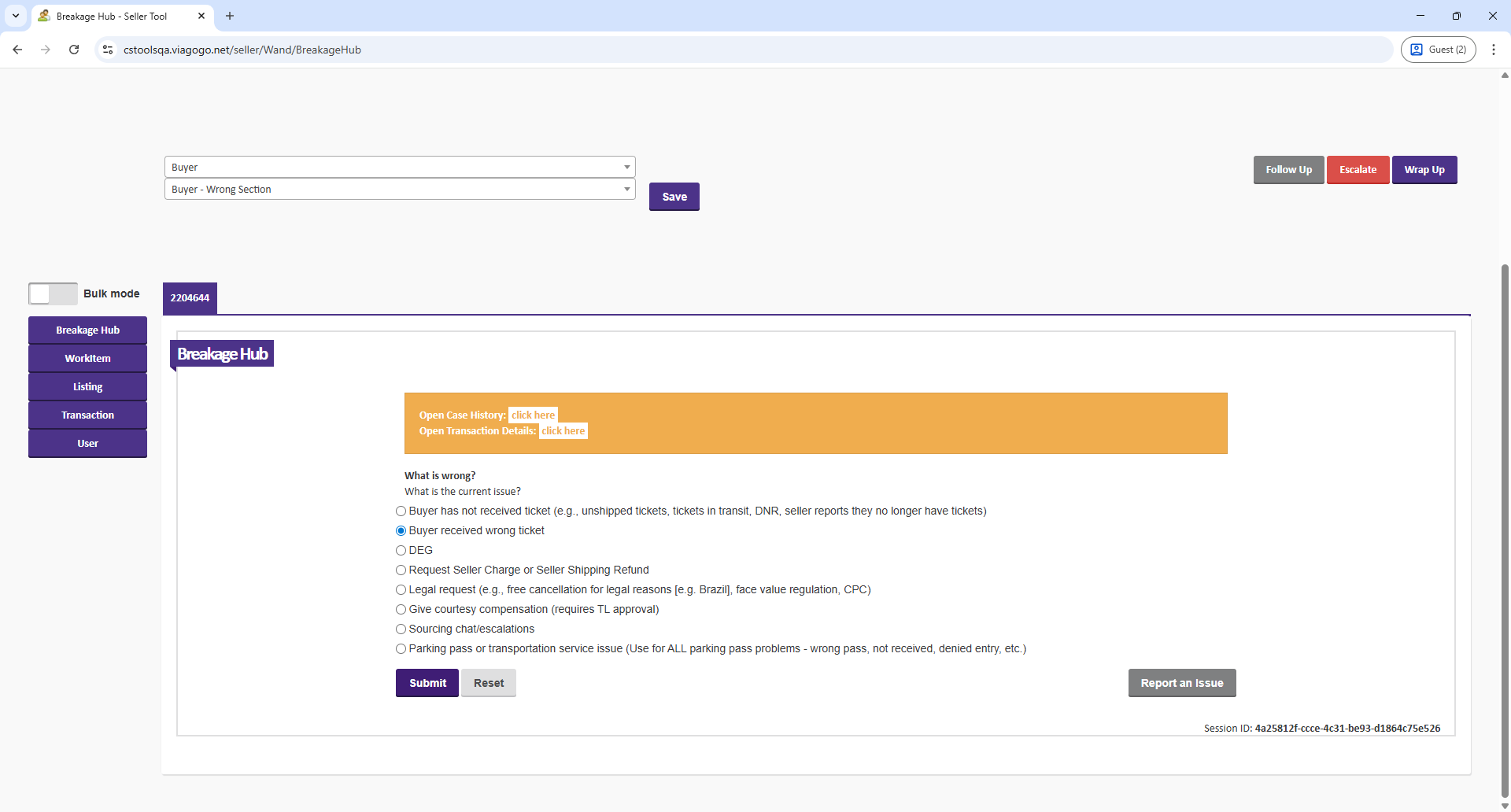
Task: Open Case History click here link
Action: (x=533, y=415)
